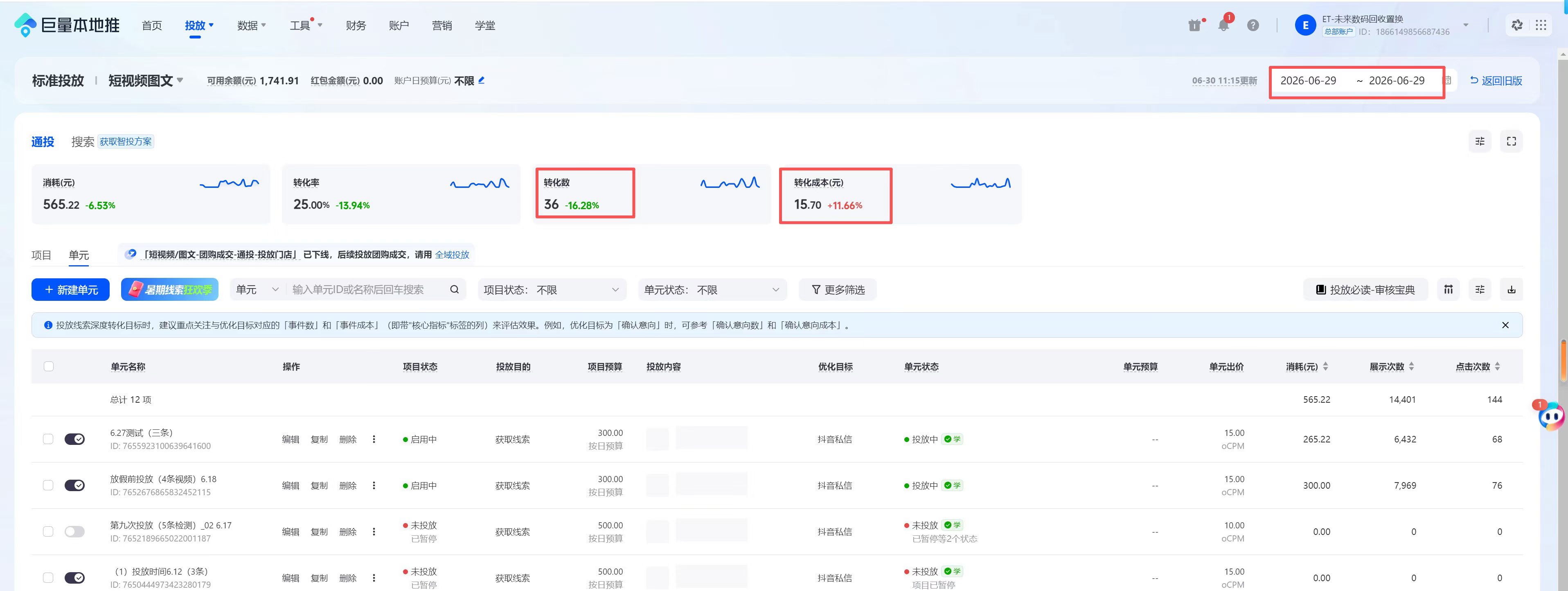Open the app grid icon top right
1568x591 pixels.
pos(1541,25)
